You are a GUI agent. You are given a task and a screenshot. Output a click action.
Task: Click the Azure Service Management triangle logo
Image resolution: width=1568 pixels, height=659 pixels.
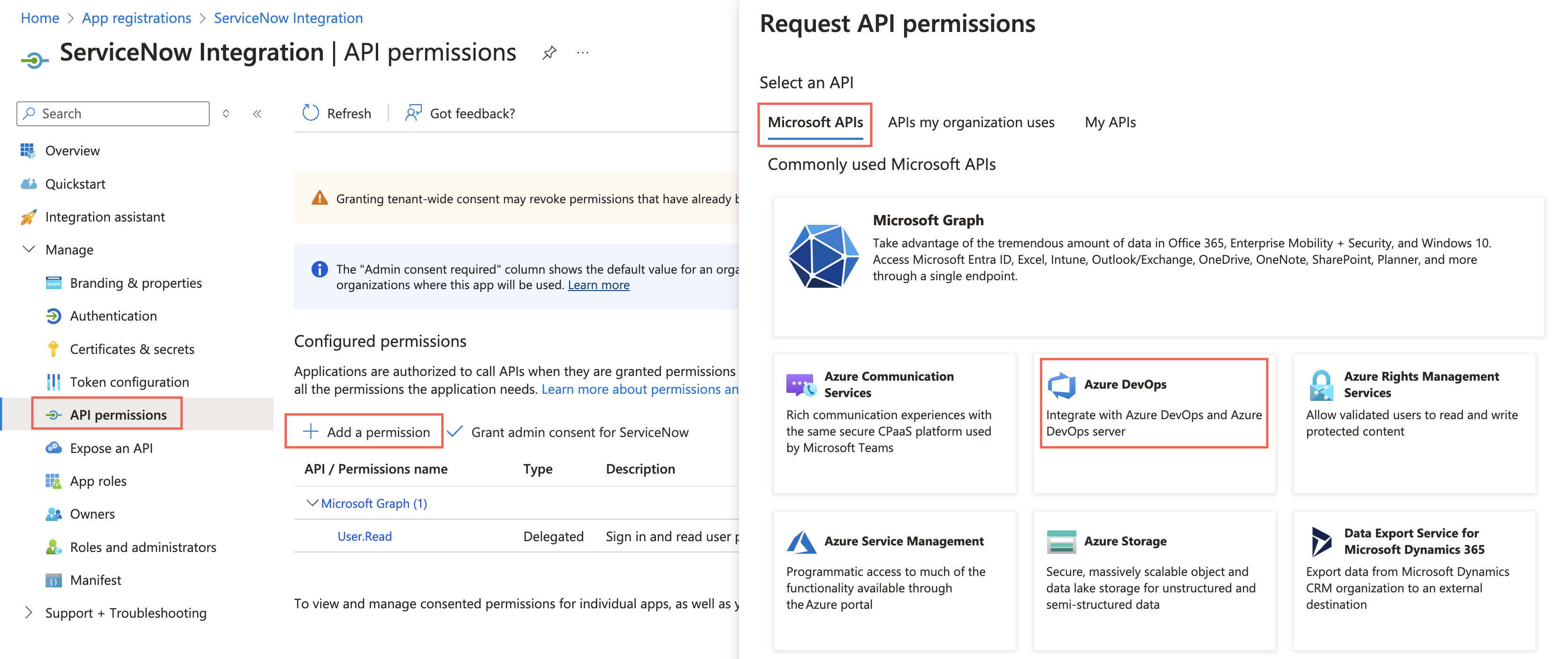point(801,542)
